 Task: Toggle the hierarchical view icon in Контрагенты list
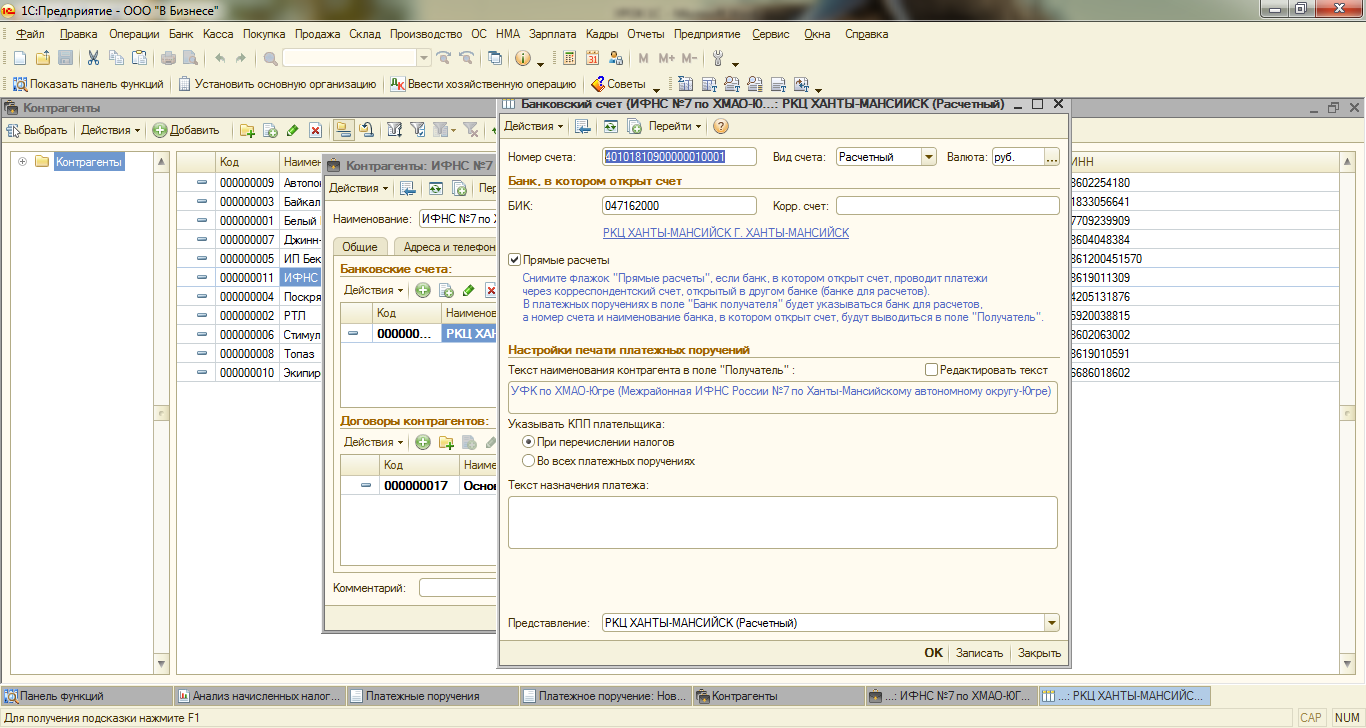(343, 130)
